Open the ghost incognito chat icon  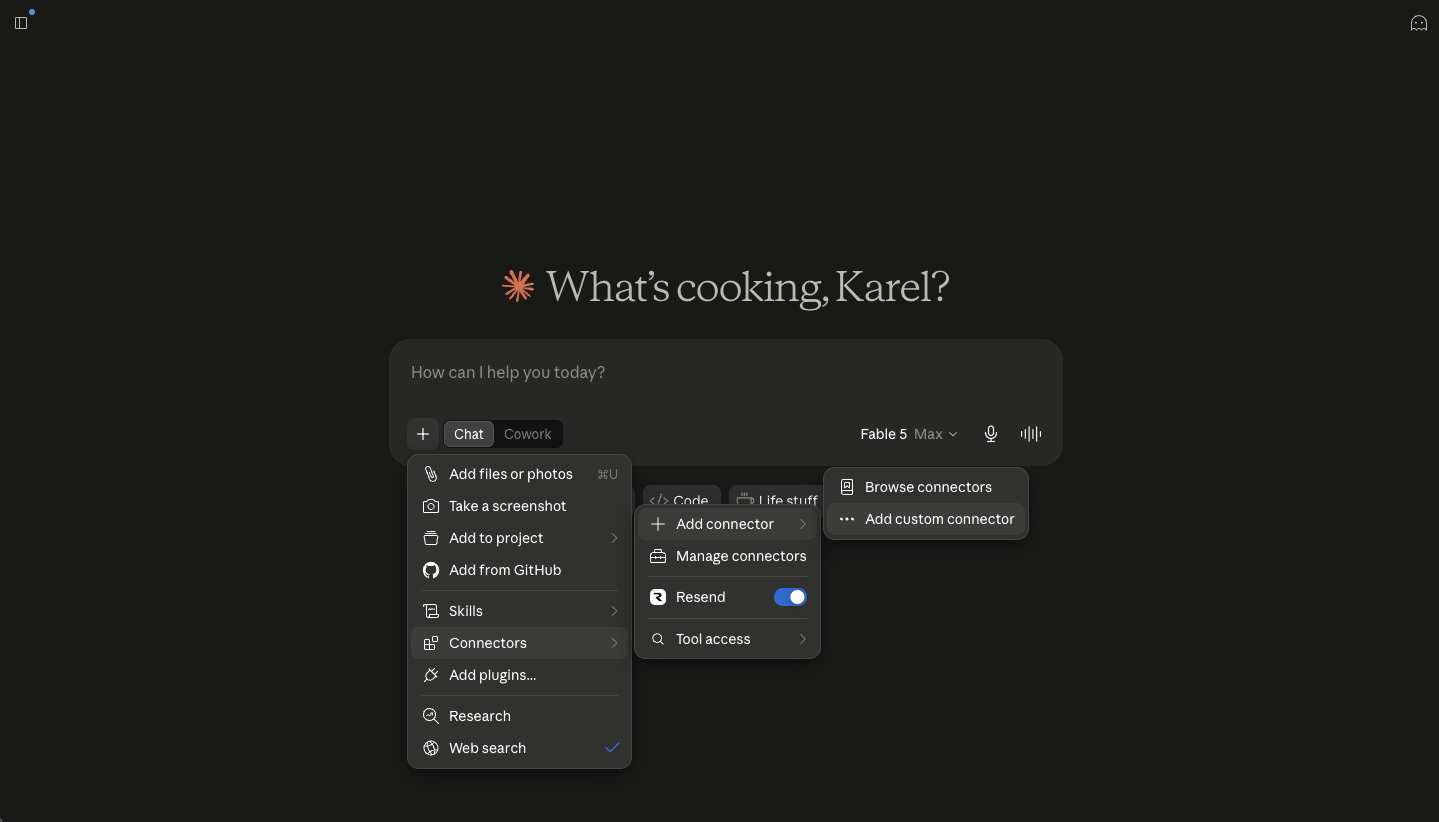1418,23
